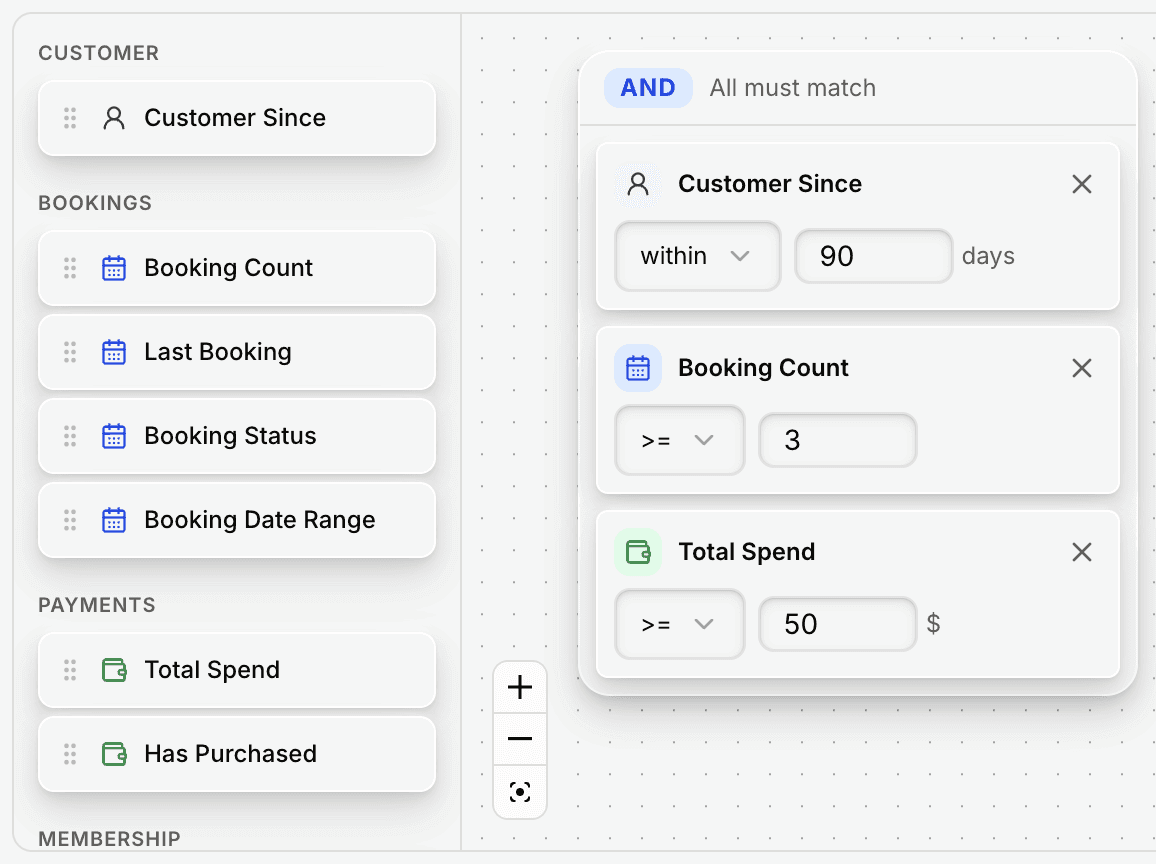Image resolution: width=1156 pixels, height=864 pixels.
Task: Select Booking Date Range item in sidebar
Action: coord(237,520)
